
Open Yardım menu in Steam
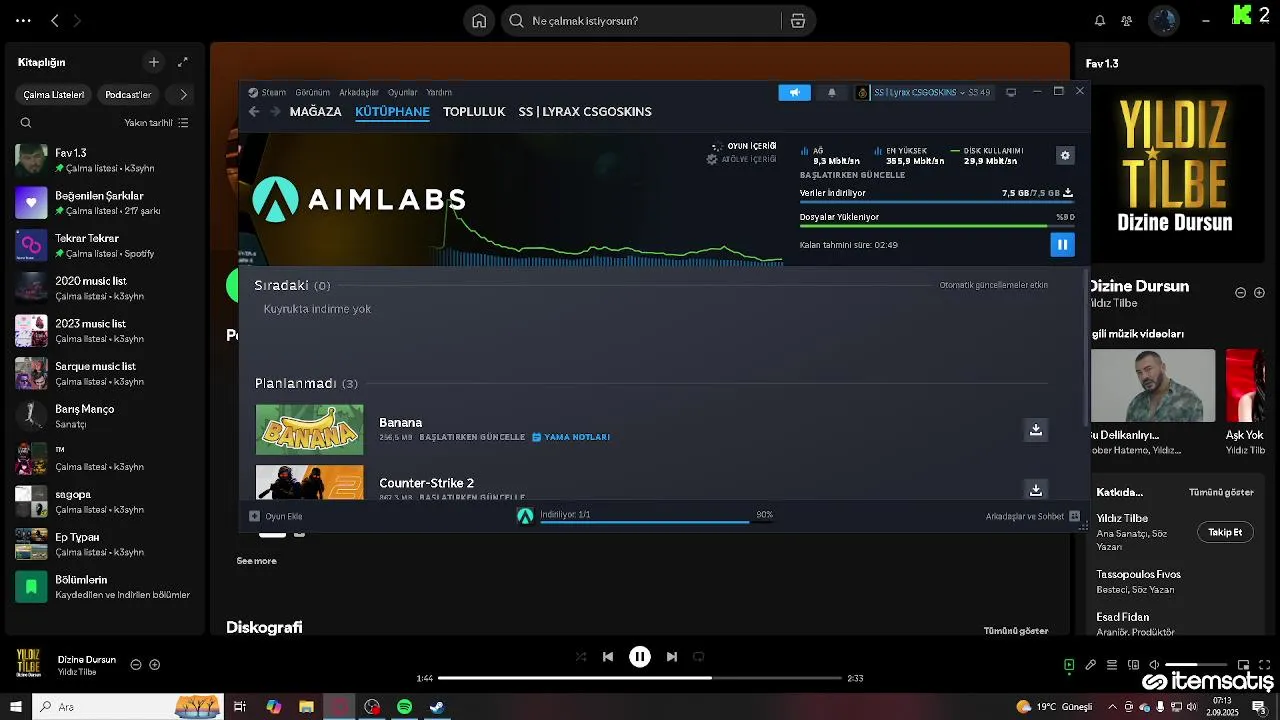pos(439,92)
